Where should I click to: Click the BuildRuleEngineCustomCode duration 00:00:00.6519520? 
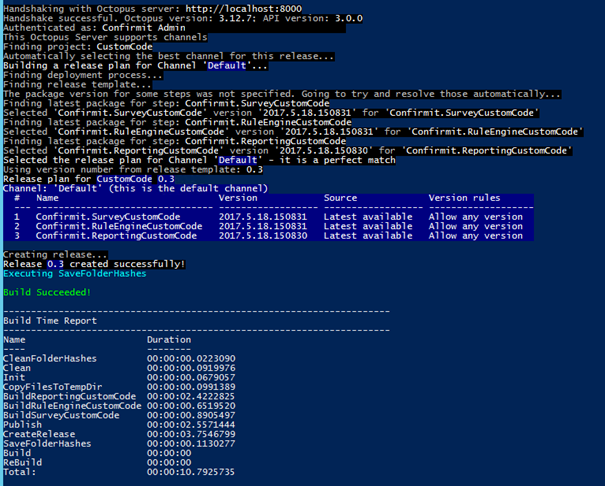(191, 406)
